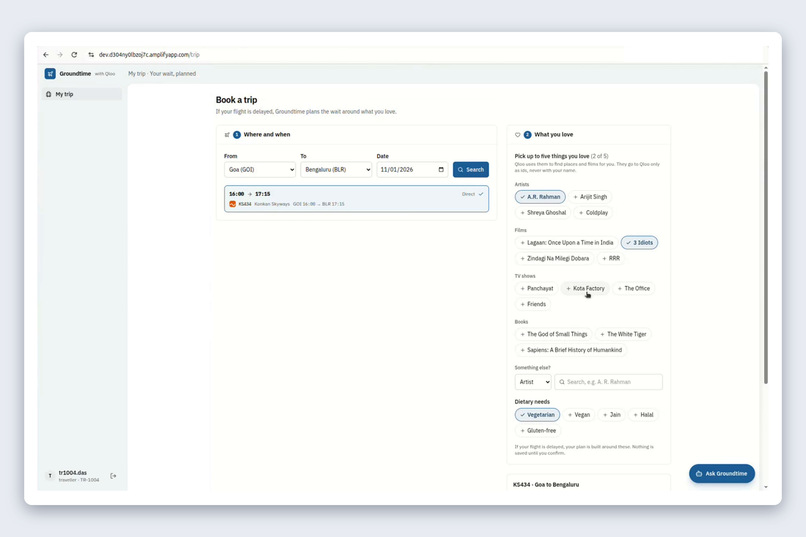Deselect the 3 Idiots film chip
The width and height of the screenshot is (806, 537).
coord(639,243)
